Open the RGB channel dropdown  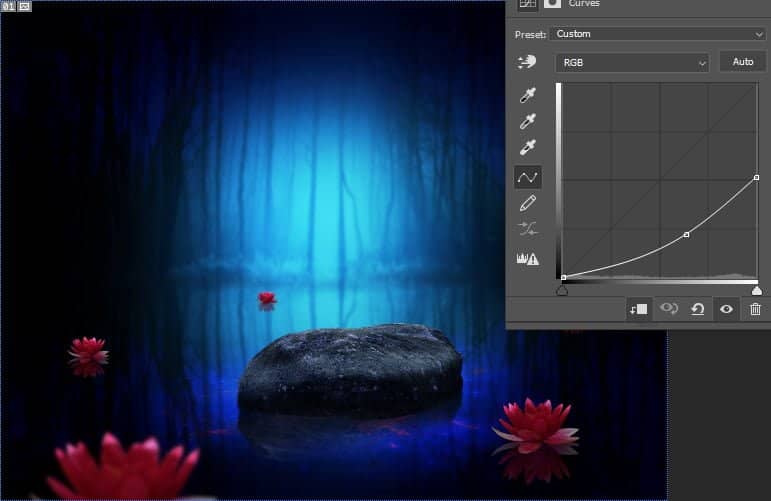[x=632, y=62]
